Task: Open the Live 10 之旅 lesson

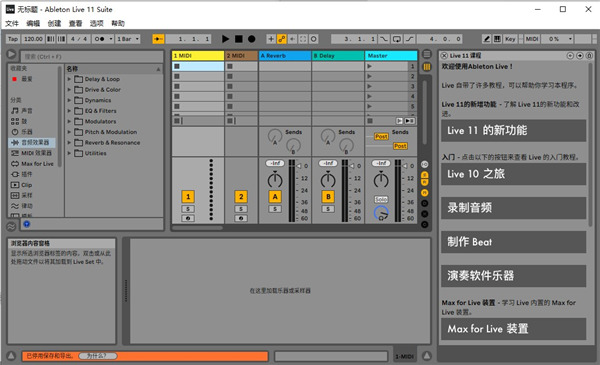Action: point(514,174)
